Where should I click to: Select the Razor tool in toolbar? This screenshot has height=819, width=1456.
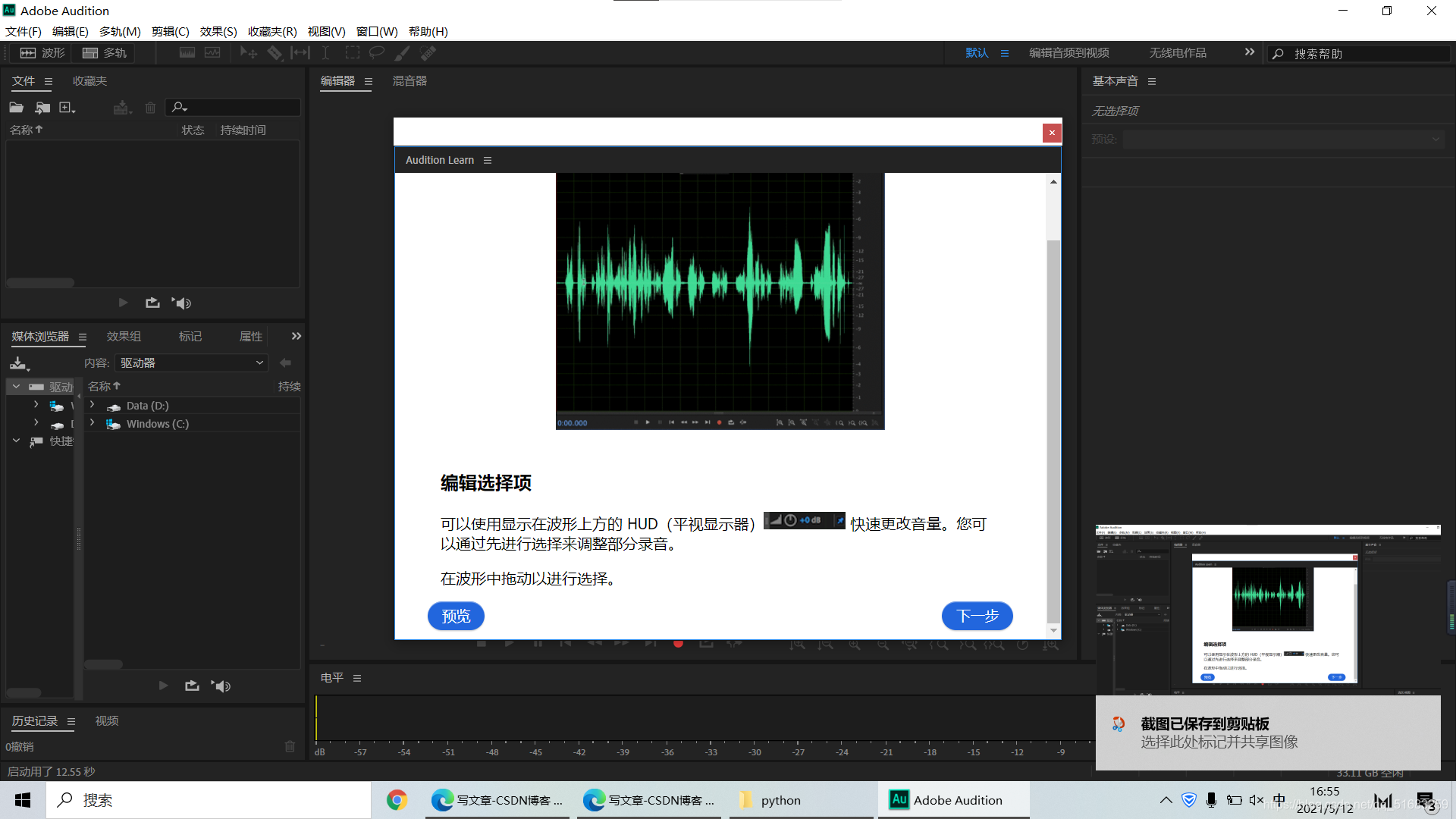275,53
